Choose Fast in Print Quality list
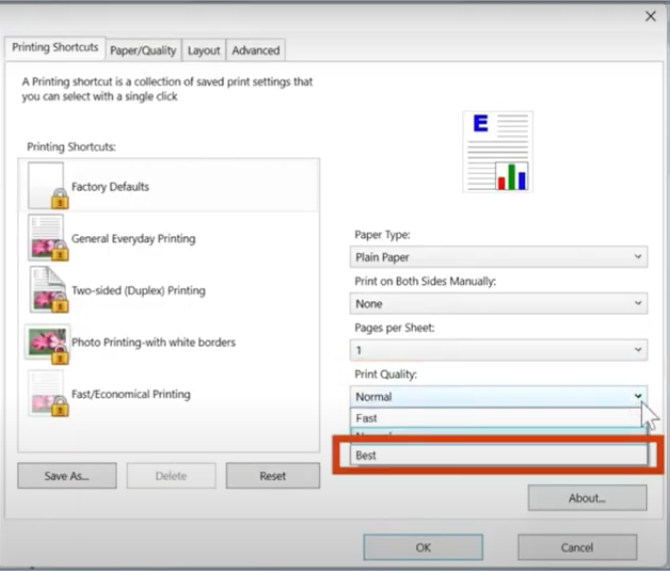670x571 pixels. tap(496, 418)
